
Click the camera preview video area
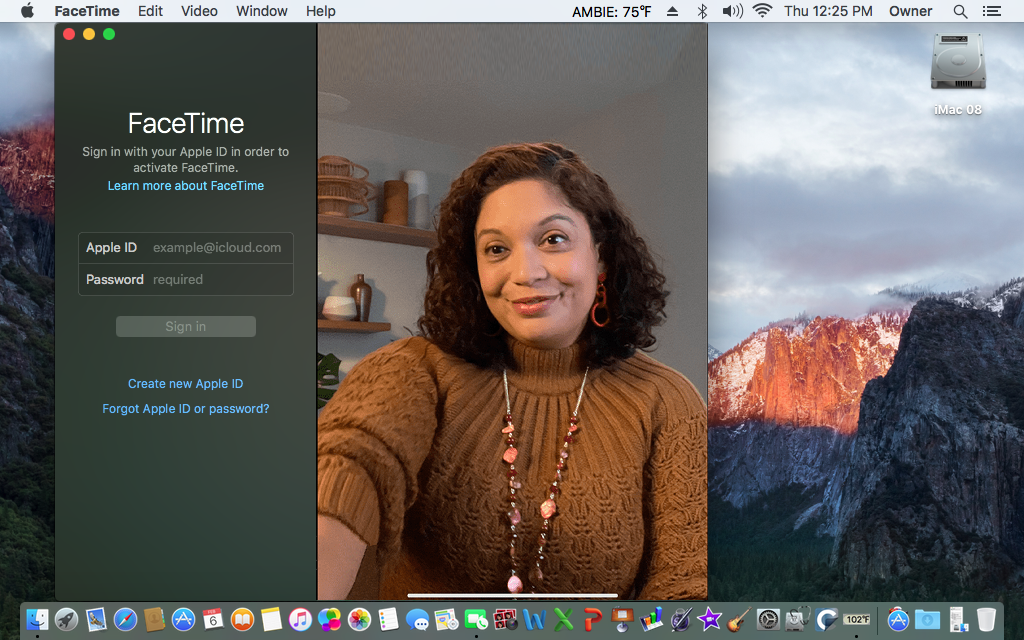pos(512,312)
